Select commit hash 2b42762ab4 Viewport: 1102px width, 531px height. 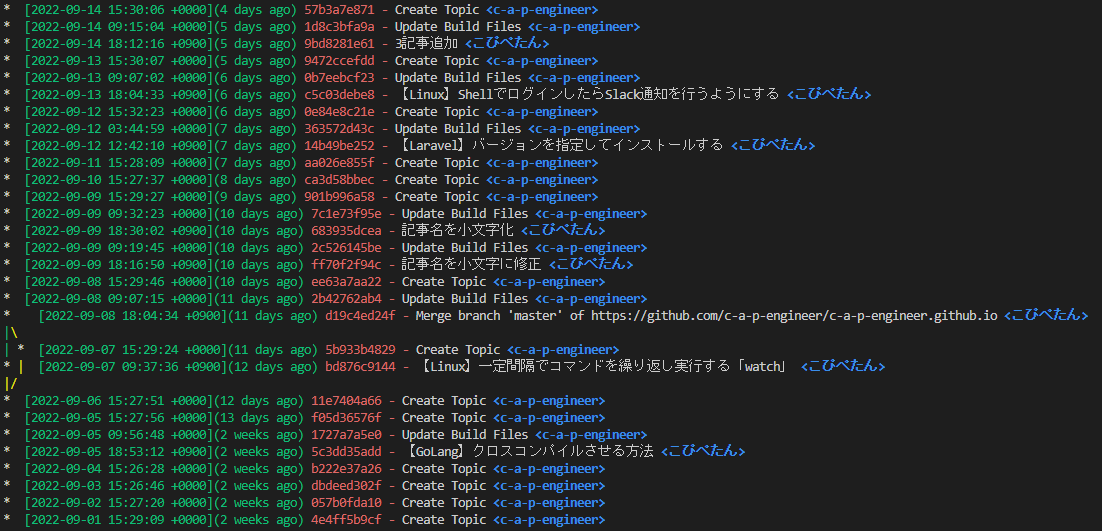pyautogui.click(x=346, y=299)
